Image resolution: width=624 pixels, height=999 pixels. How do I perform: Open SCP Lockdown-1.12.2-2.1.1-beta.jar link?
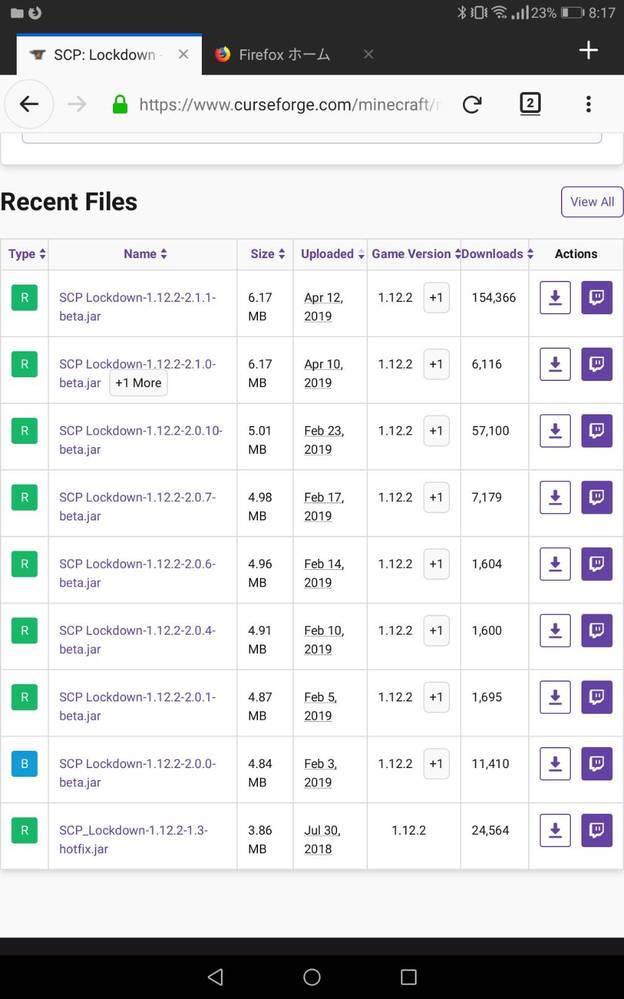[x=137, y=306]
